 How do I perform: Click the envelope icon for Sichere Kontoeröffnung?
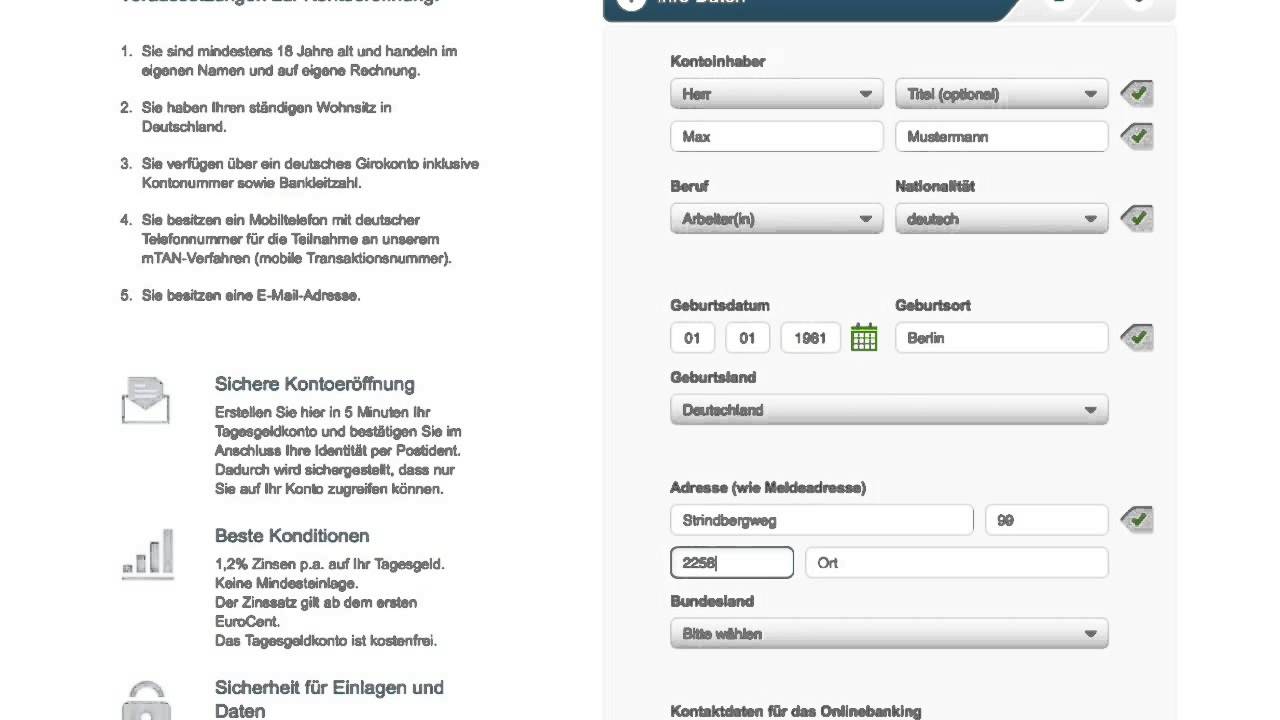click(x=146, y=400)
